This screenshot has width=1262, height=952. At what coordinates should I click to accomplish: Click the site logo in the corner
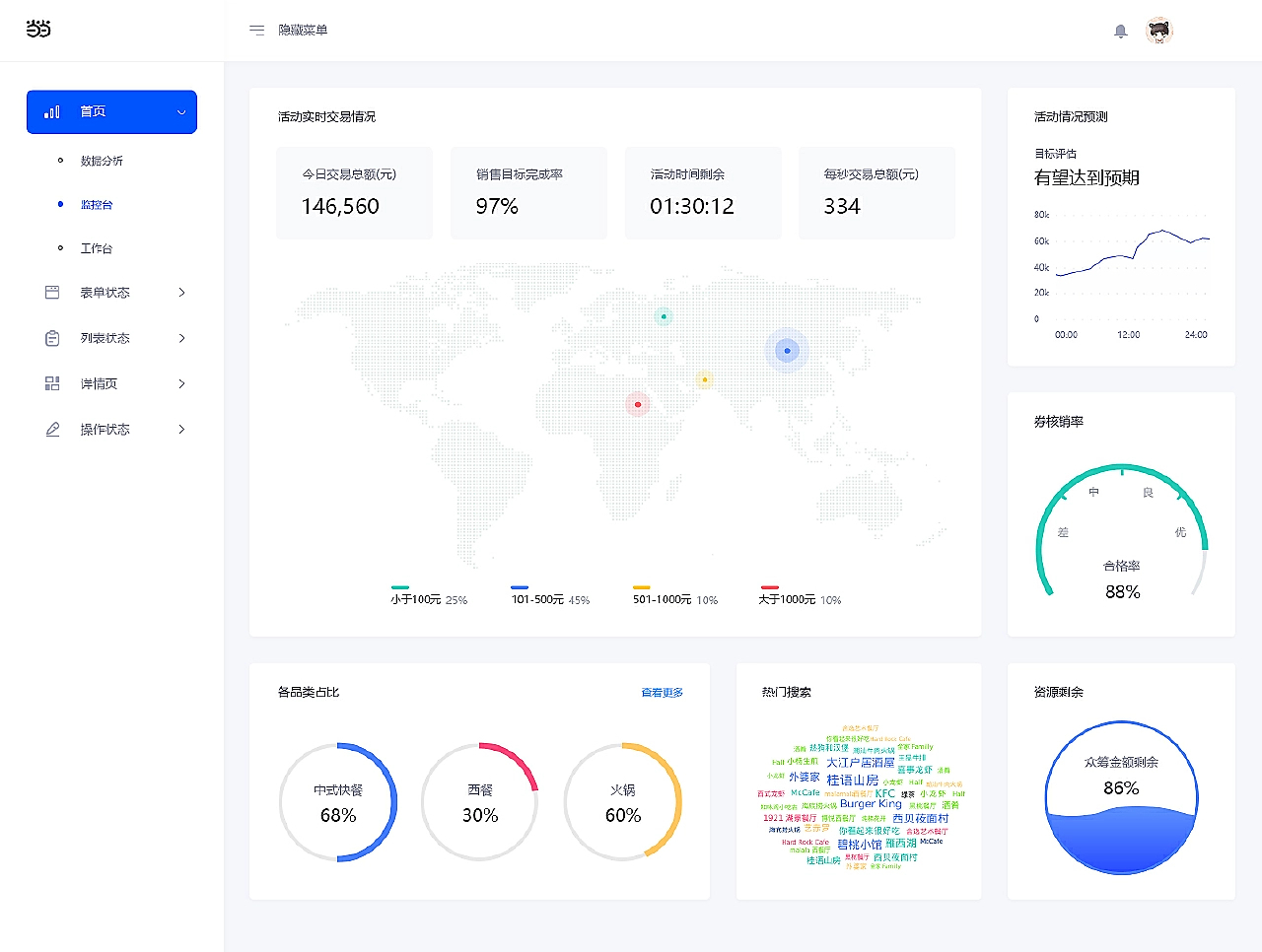pyautogui.click(x=38, y=29)
